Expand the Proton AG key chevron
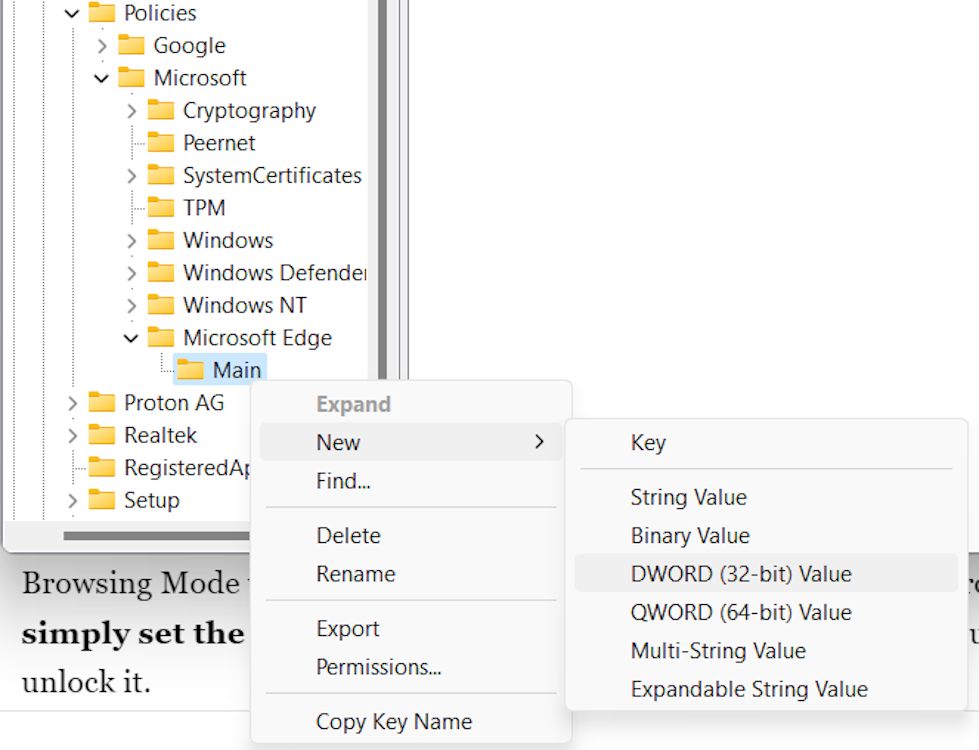This screenshot has height=750, width=979. pos(72,403)
